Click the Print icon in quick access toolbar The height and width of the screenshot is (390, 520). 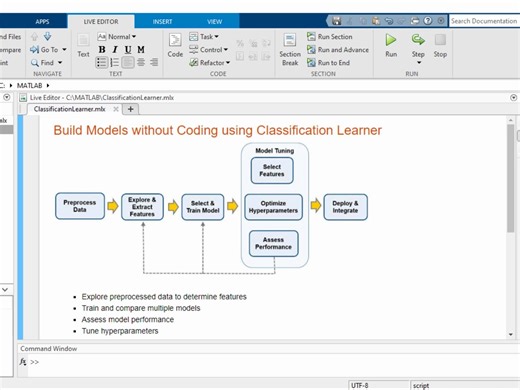pos(415,21)
